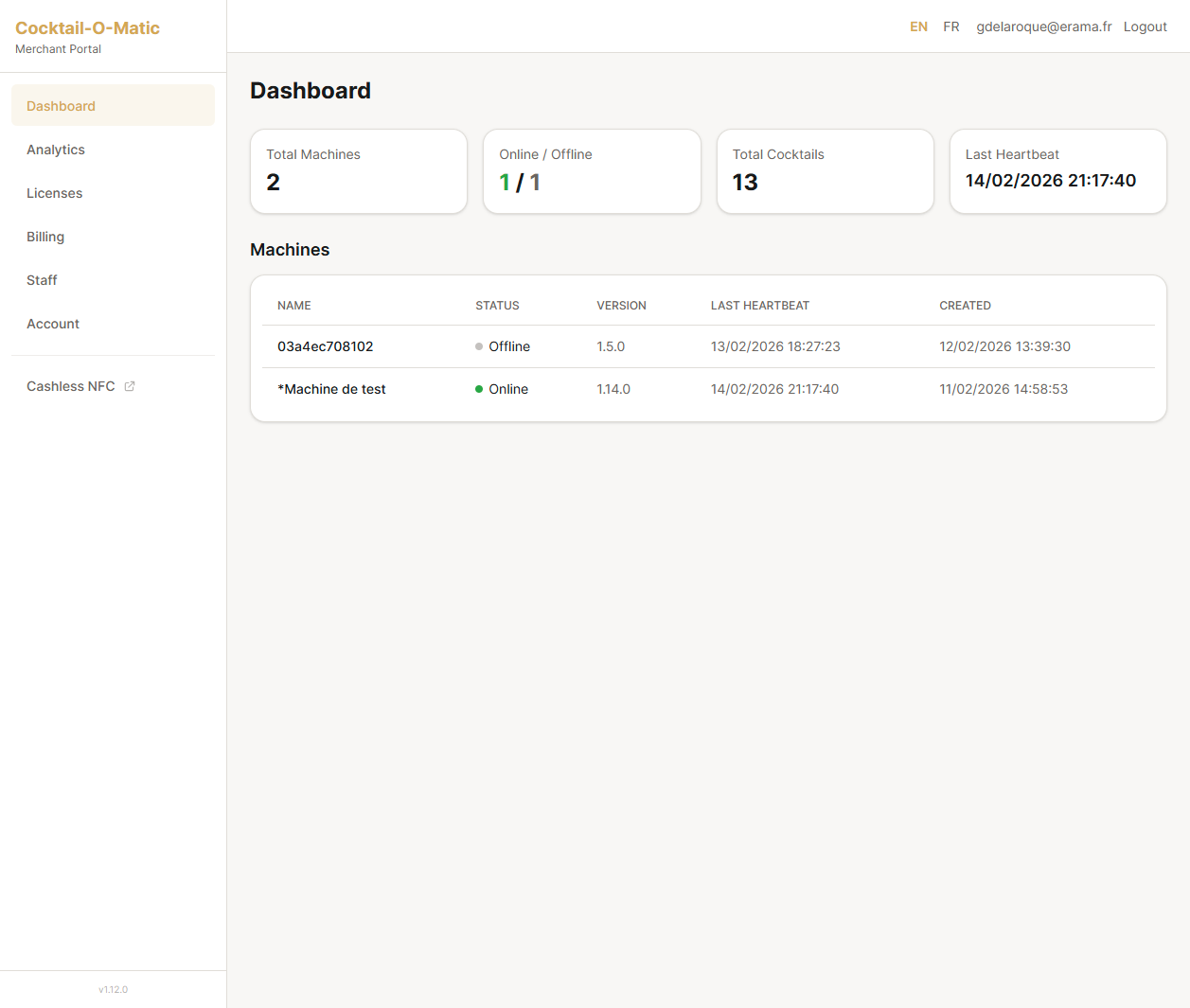Click the VERSION column header
The image size is (1190, 1008).
click(621, 306)
